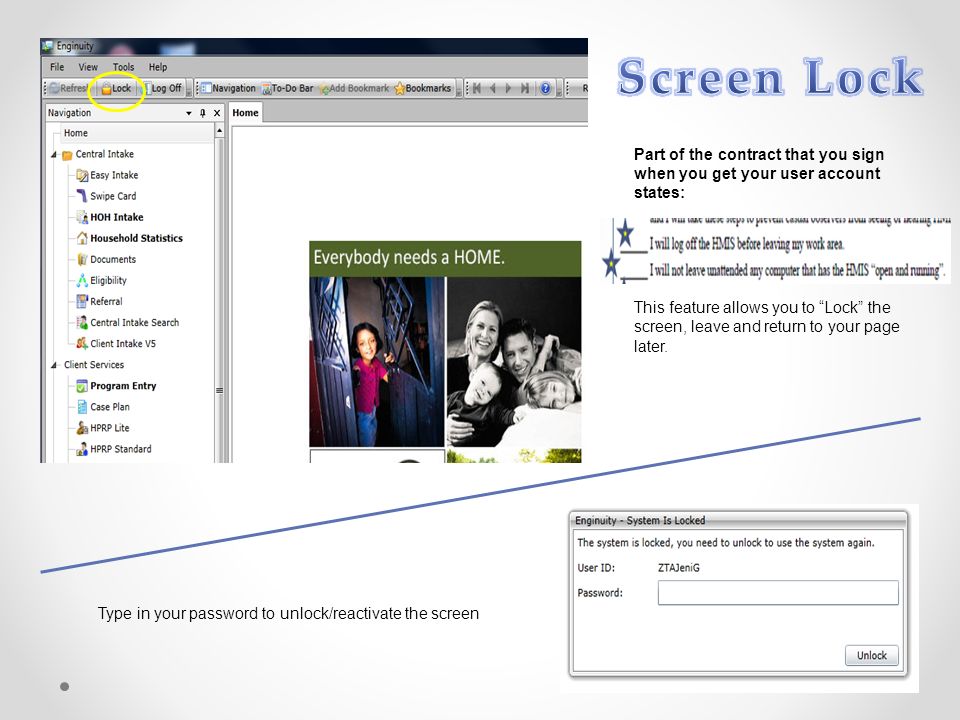
Task: Collapse the Client Services group
Action: click(54, 365)
